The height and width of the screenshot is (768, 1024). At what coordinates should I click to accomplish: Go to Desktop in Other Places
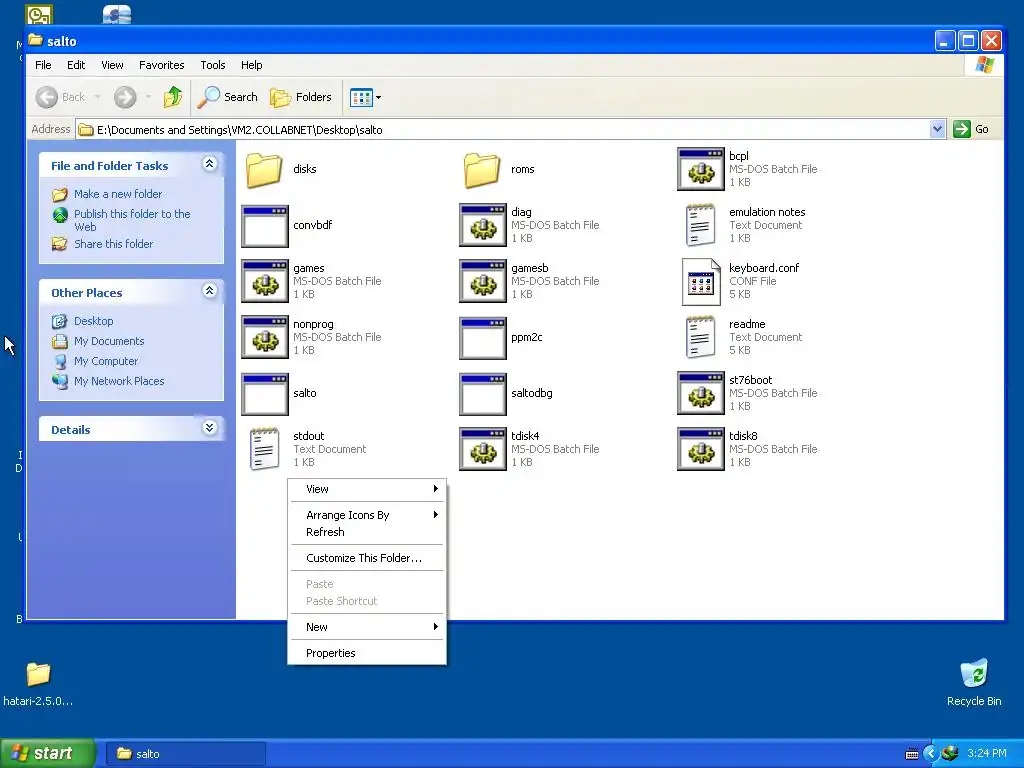(93, 321)
